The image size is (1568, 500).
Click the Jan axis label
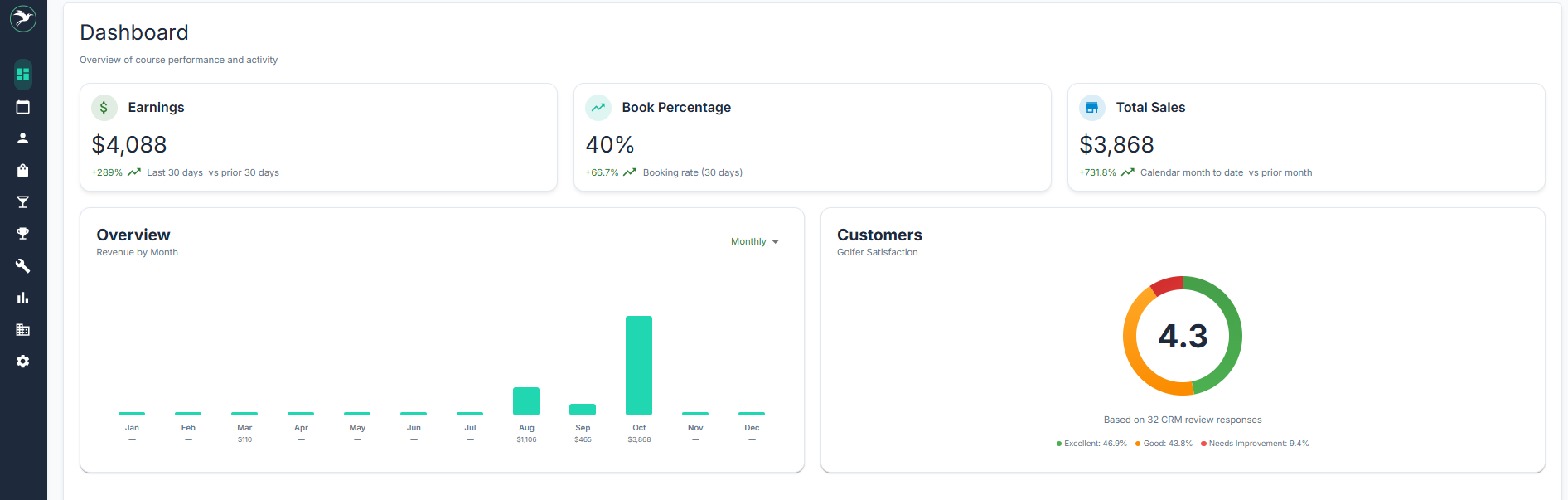pos(132,428)
